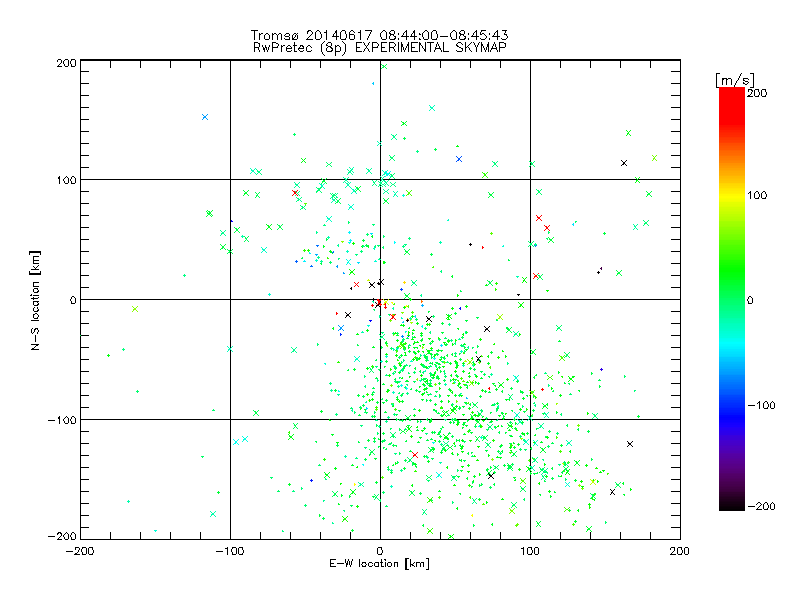Viewport: 800px width, 600px height.
Task: Click the colorbar tick label '100'
Action: (757, 195)
